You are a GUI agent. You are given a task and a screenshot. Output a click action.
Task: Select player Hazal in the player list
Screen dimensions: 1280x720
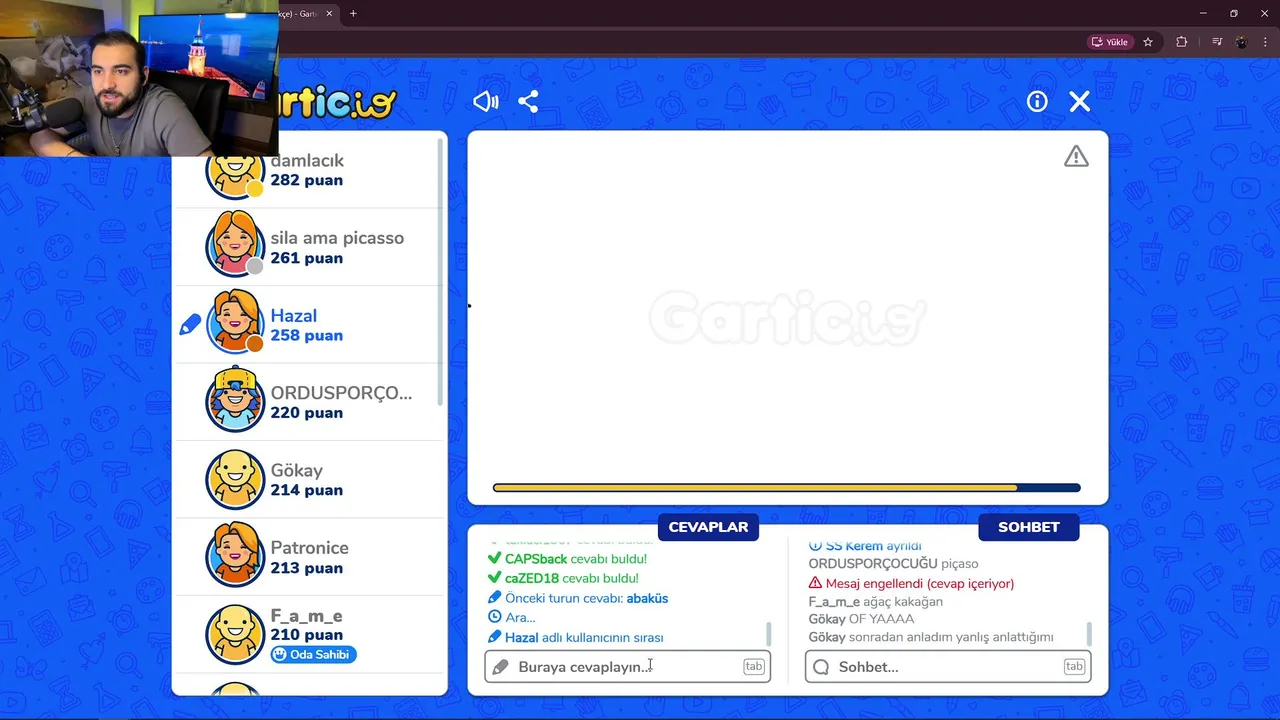click(308, 325)
